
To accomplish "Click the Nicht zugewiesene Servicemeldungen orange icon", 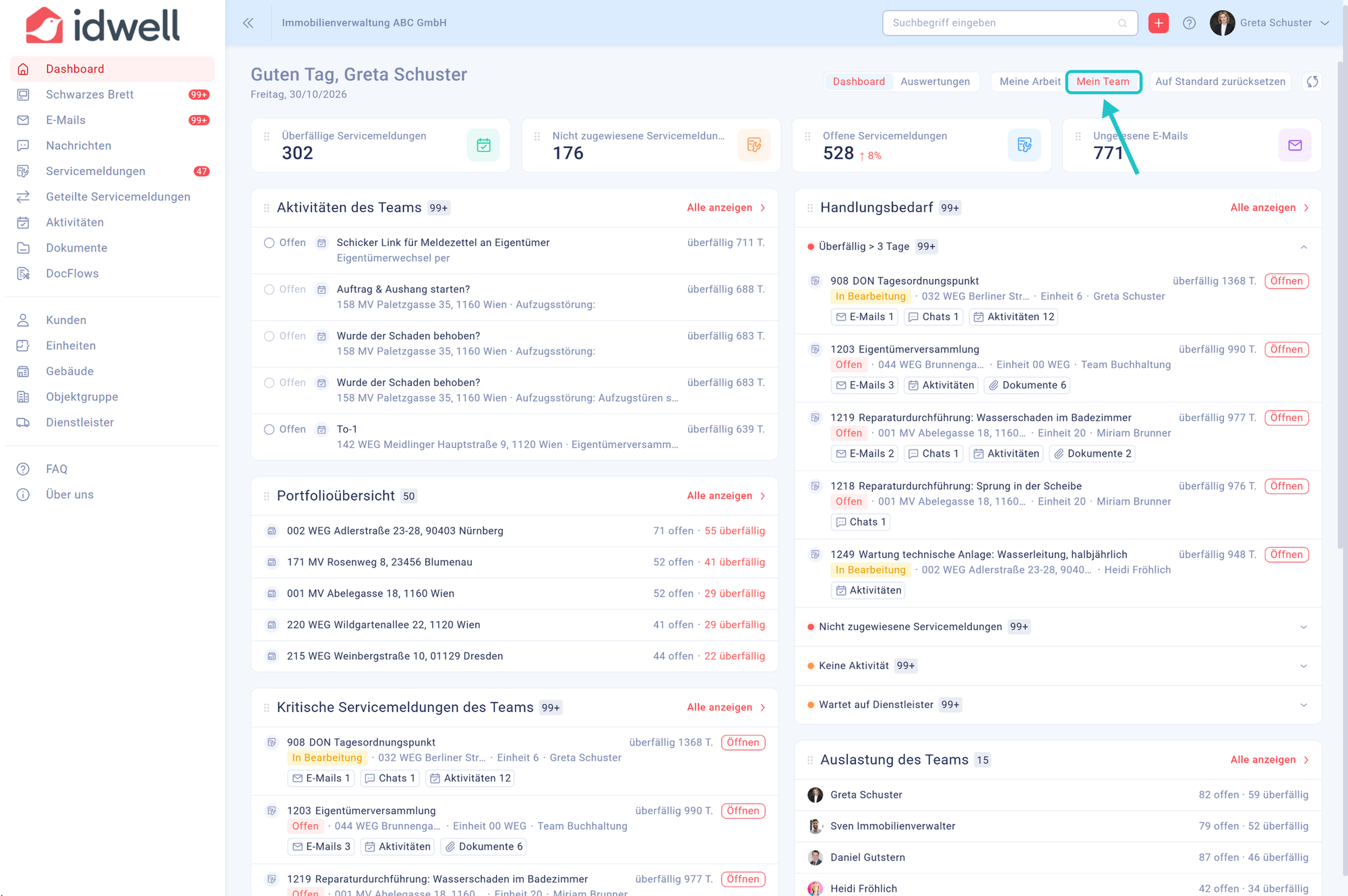I will (x=754, y=145).
